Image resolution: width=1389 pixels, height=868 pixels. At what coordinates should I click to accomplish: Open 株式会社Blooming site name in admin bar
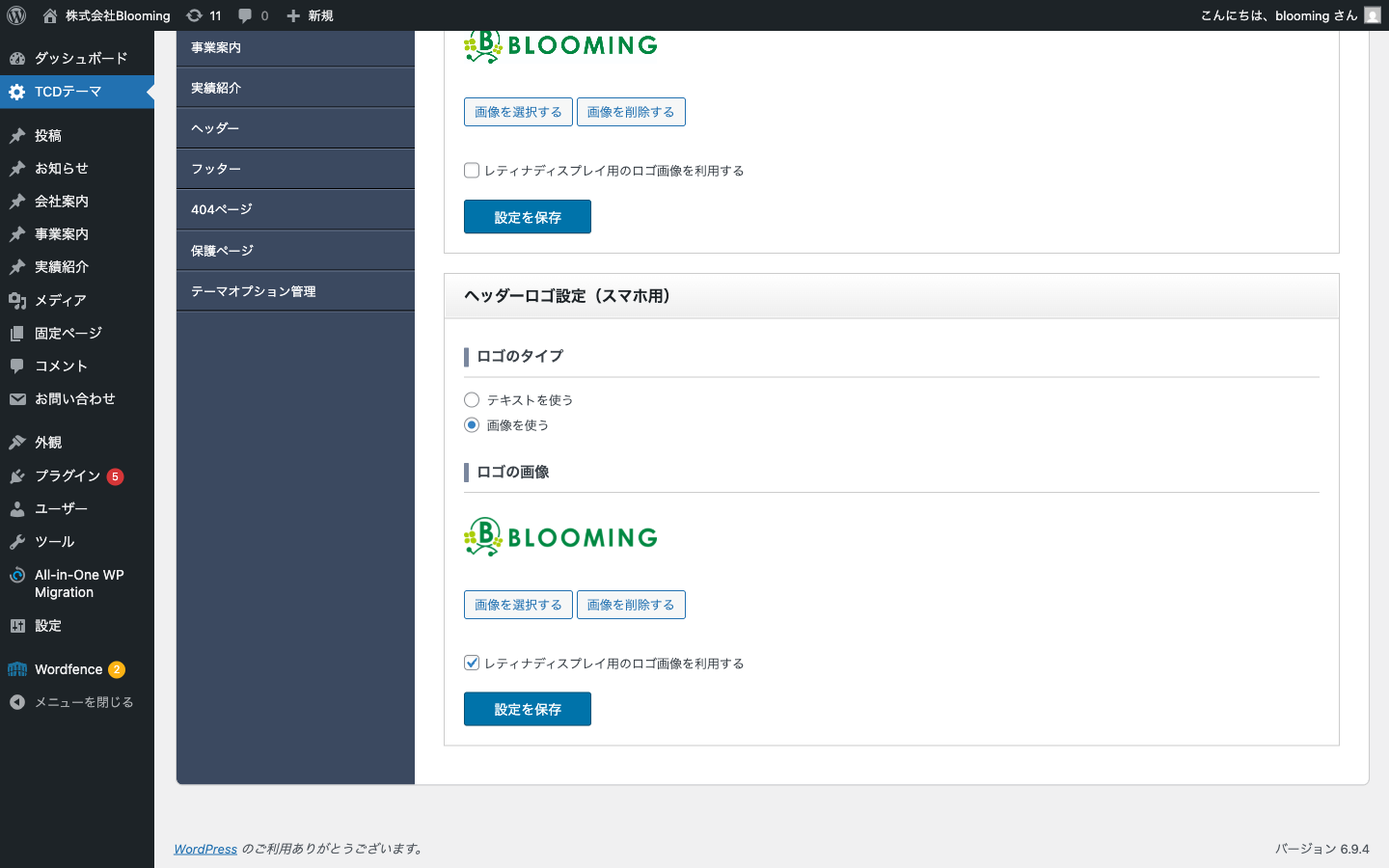click(118, 15)
